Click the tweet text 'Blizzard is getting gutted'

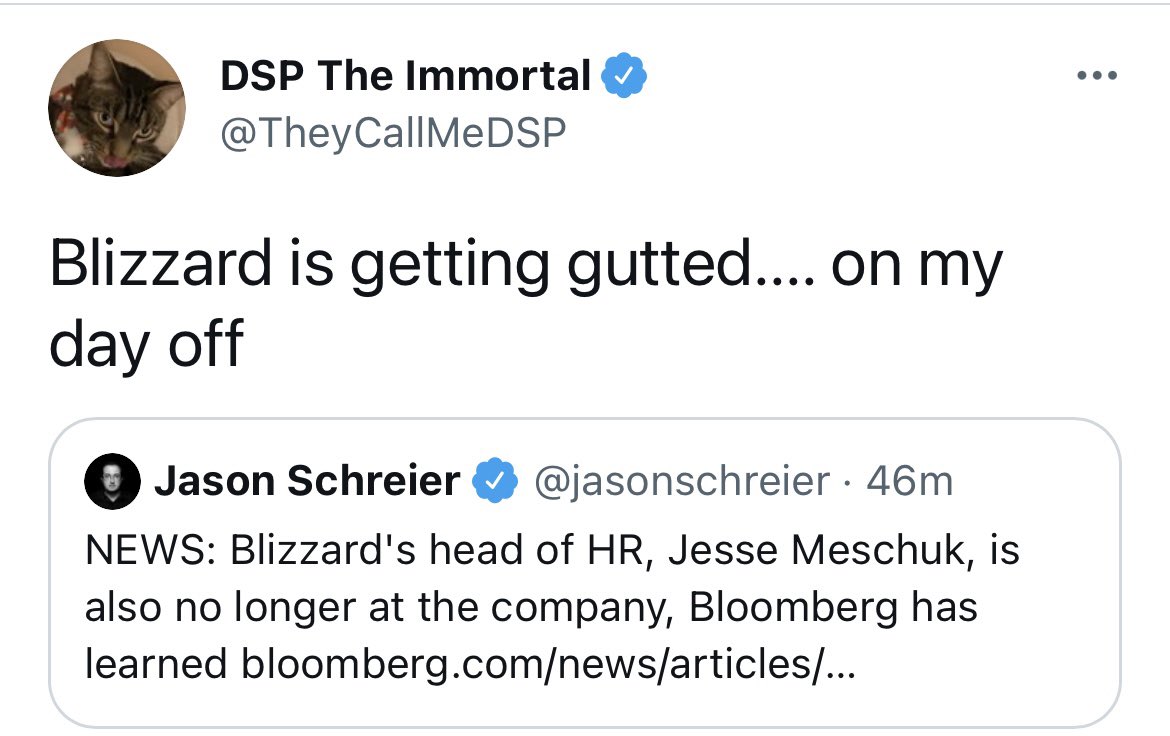[x=401, y=266]
